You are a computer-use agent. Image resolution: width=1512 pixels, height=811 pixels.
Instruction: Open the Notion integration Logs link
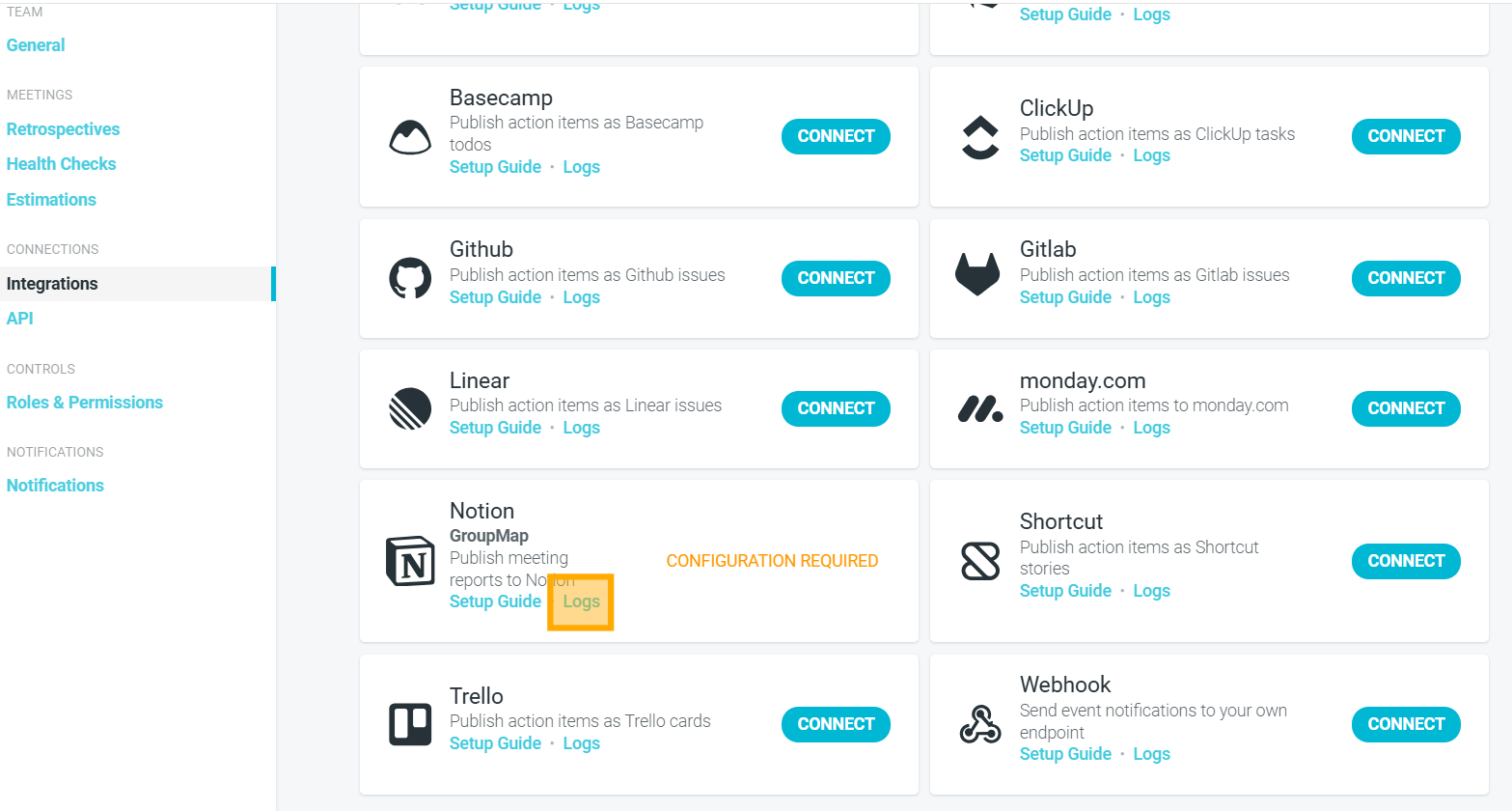click(581, 601)
